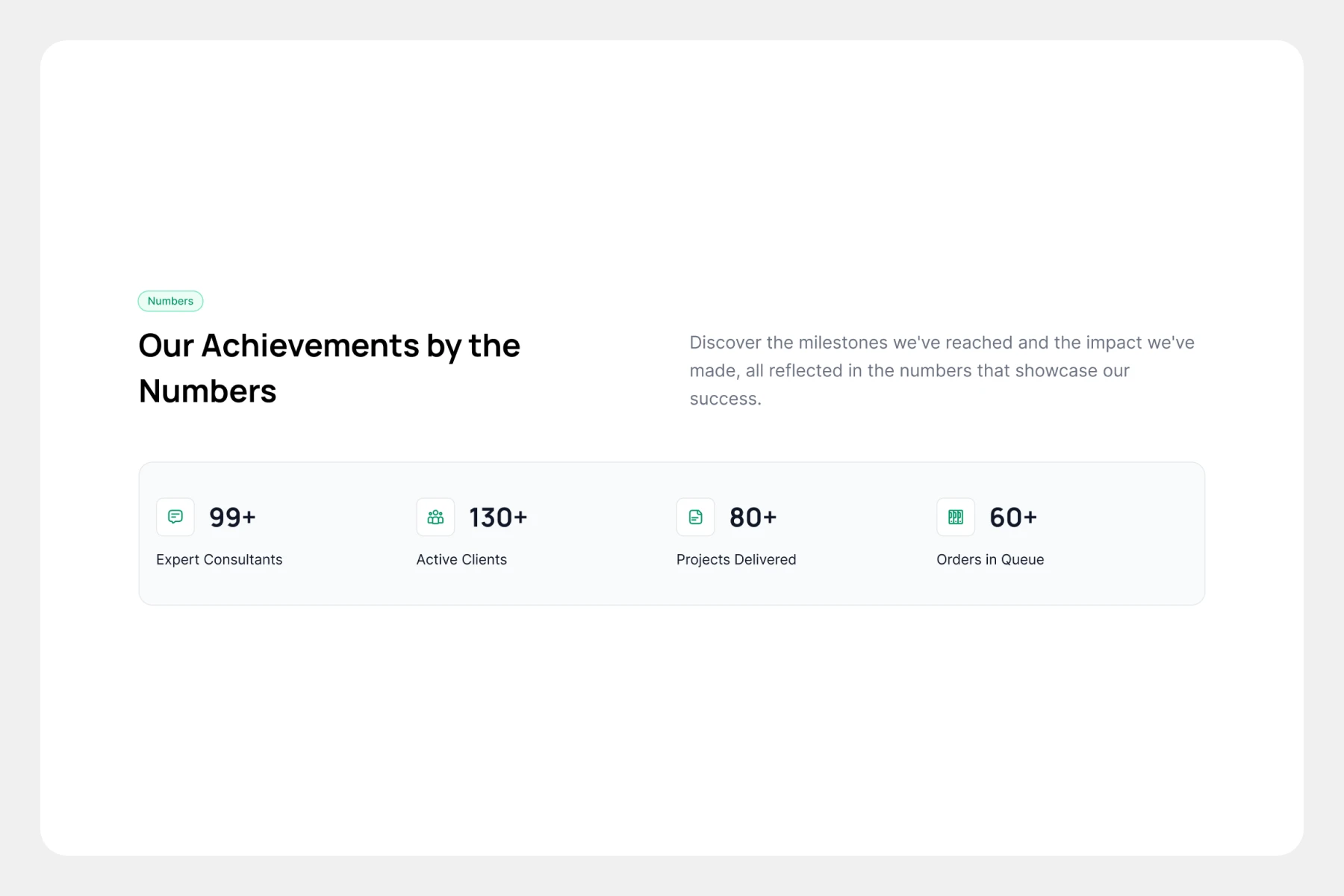
Task: Click the 99+ statistic value
Action: point(232,517)
